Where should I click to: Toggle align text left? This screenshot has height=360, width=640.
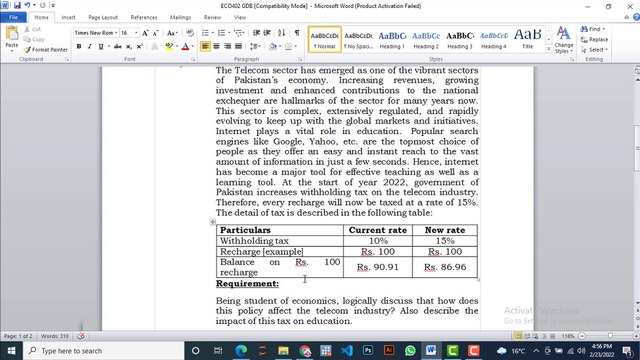(x=205, y=47)
